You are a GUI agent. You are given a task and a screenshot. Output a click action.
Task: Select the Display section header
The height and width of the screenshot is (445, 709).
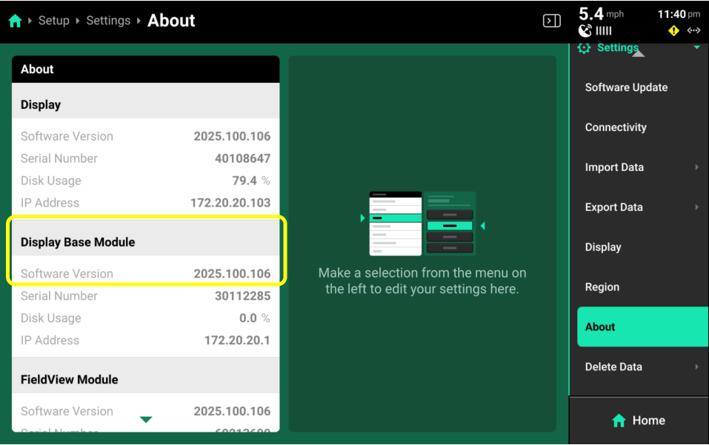click(x=146, y=101)
